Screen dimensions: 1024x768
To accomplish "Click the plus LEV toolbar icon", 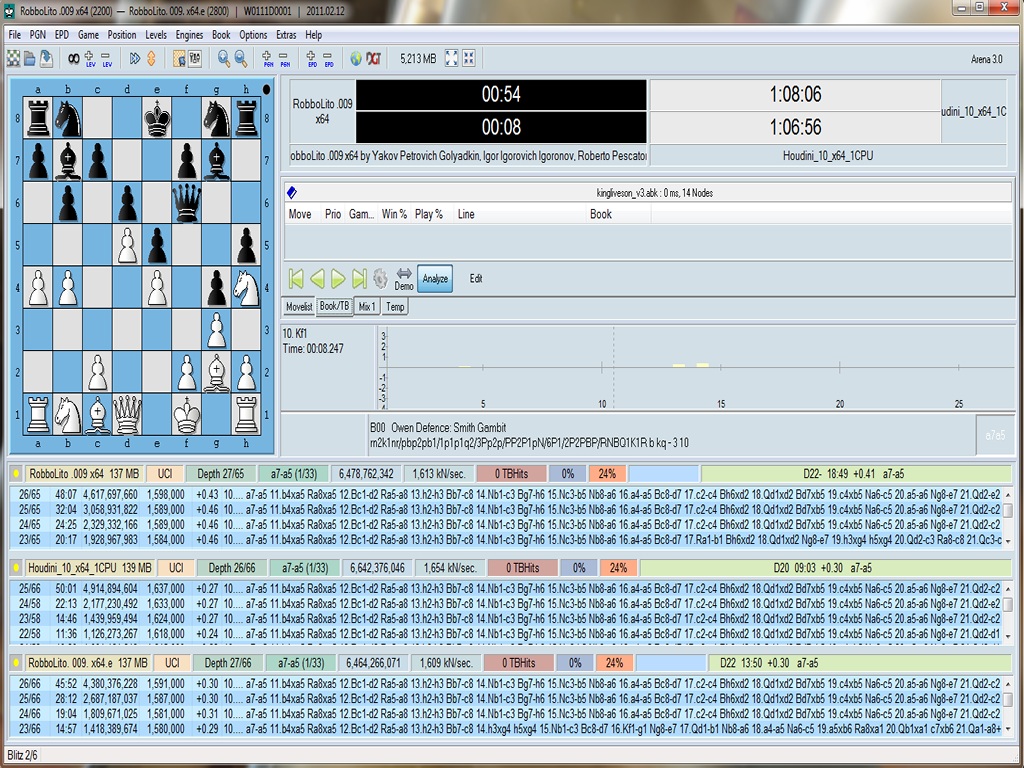I will point(89,59).
